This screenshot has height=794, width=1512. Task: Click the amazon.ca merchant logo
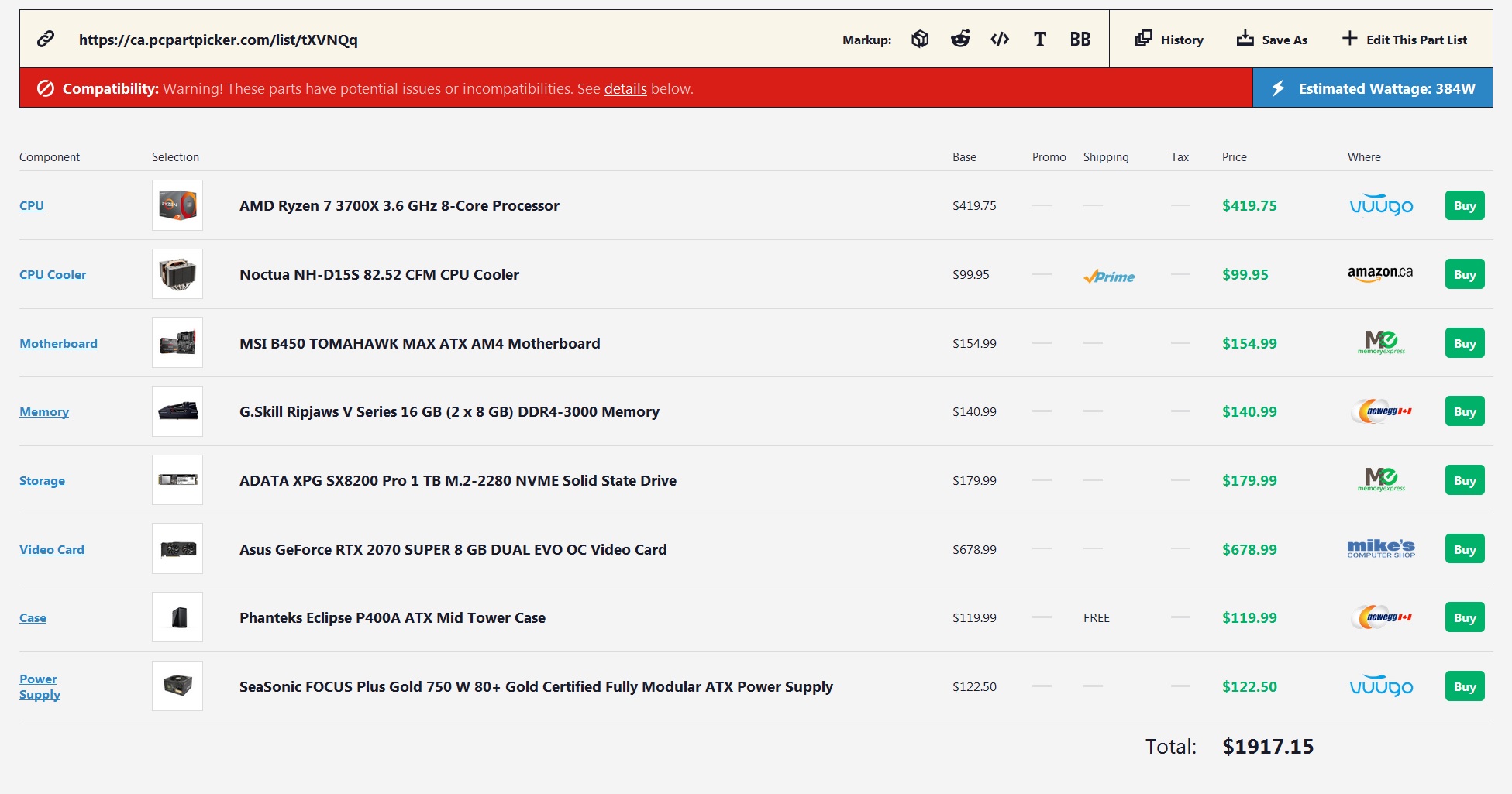[x=1380, y=273]
